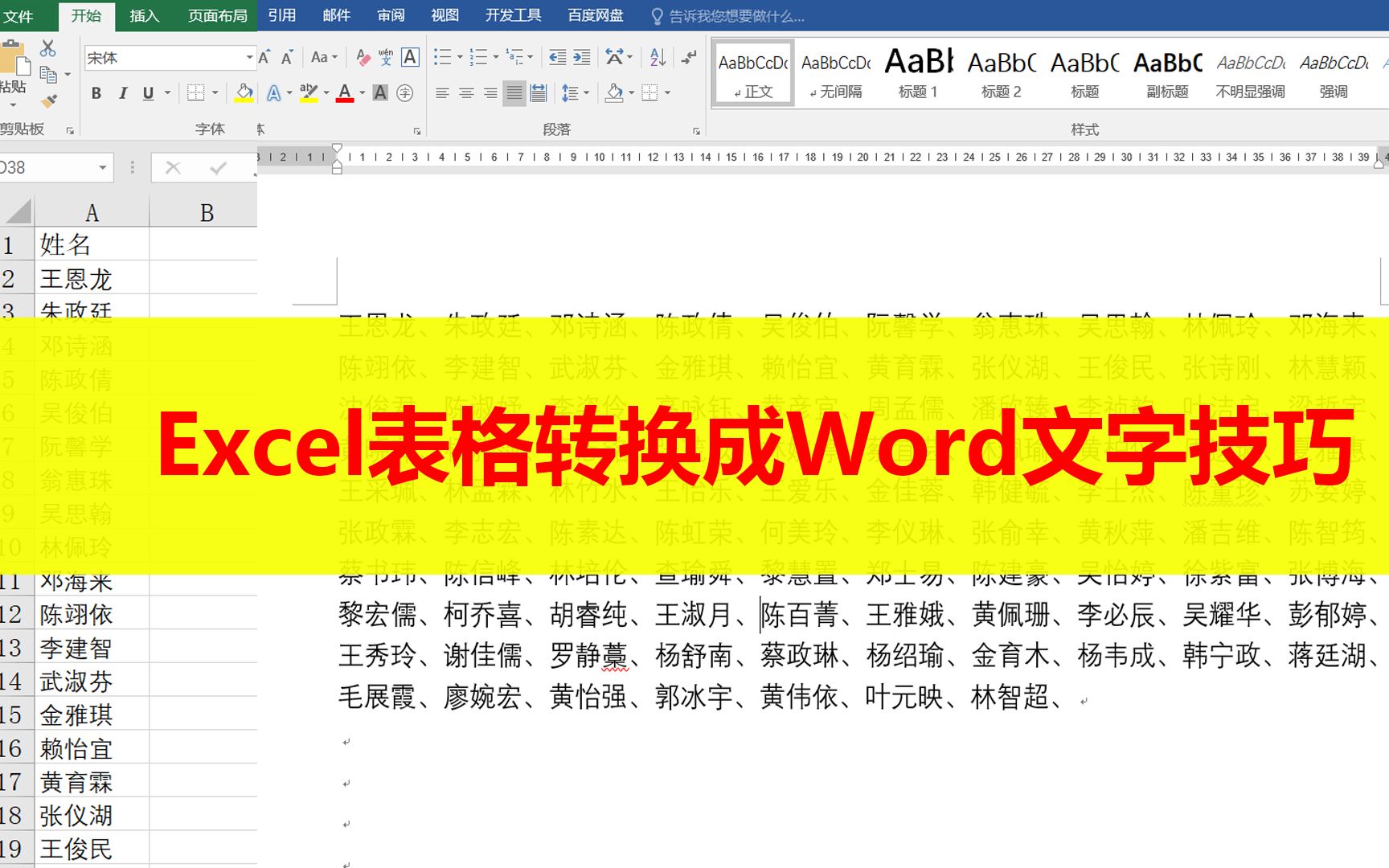
Task: Expand the font color dropdown arrow
Action: click(x=363, y=93)
